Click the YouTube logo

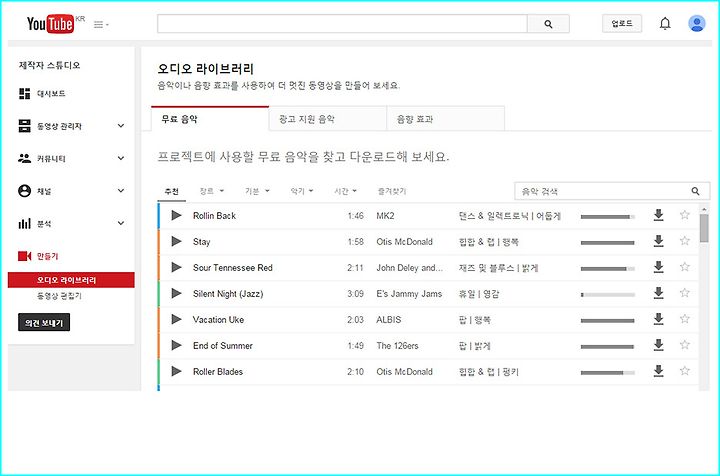(51, 23)
